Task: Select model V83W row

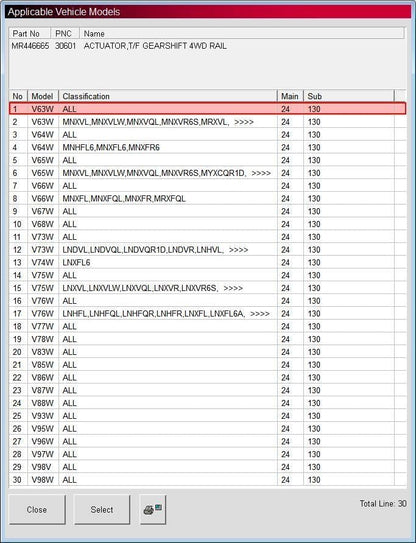Action: pyautogui.click(x=207, y=352)
